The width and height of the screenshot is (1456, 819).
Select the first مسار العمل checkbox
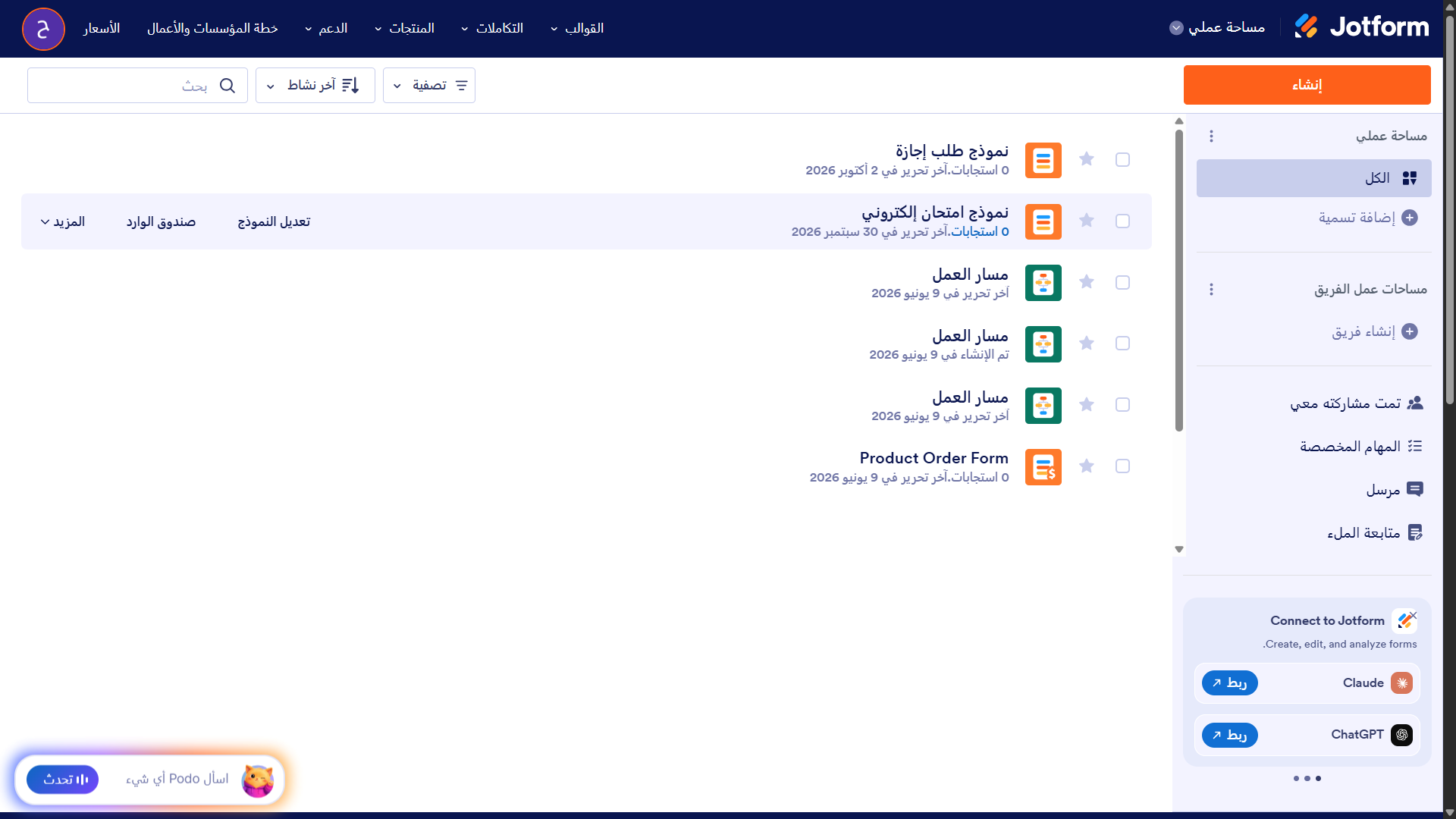point(1122,282)
